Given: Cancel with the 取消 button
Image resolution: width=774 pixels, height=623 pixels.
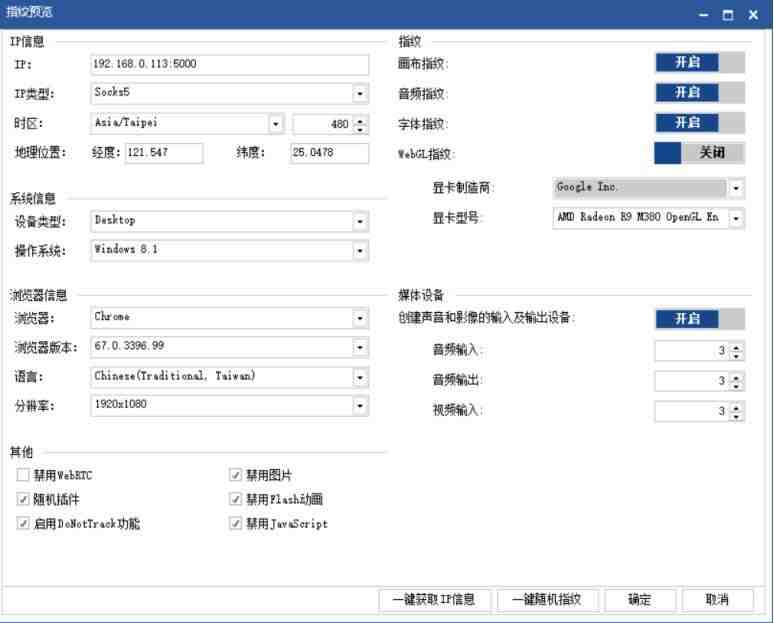Looking at the screenshot, I should point(718,600).
